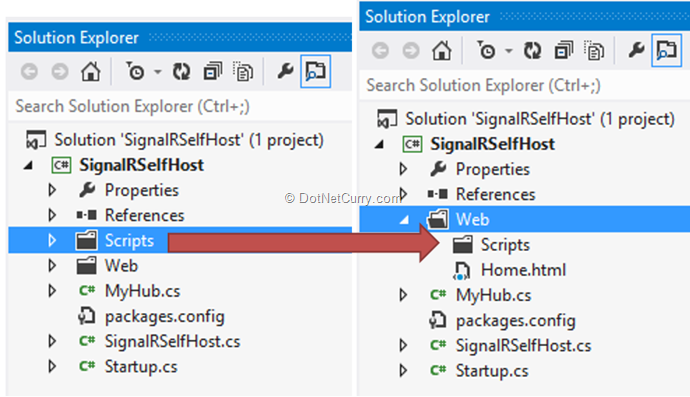Click Home icon in left Solution Explorer
This screenshot has width=690, height=397.
pyautogui.click(x=91, y=71)
